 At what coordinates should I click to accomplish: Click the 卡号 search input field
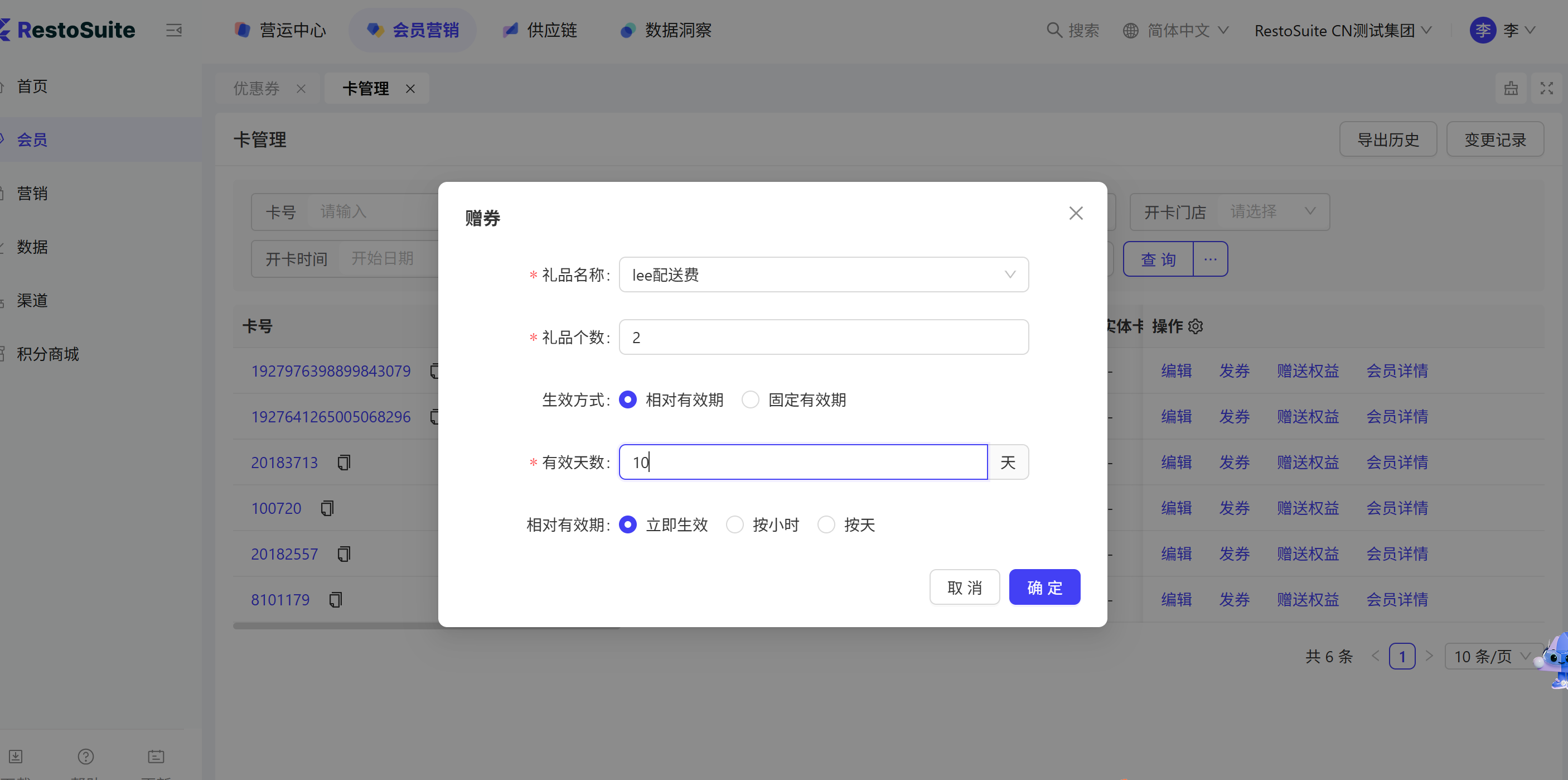coord(373,212)
